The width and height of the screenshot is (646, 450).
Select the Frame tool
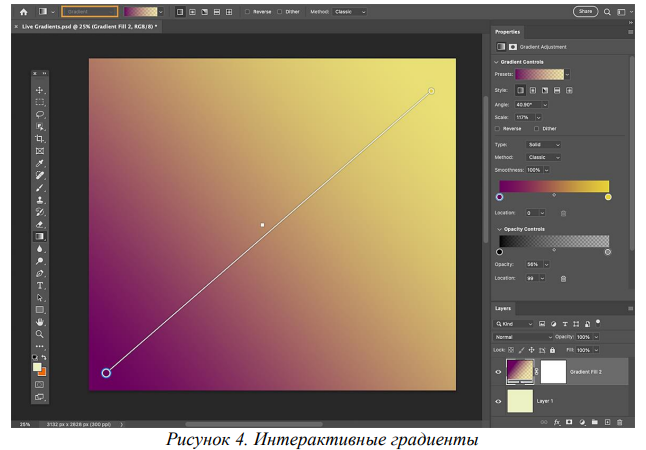click(x=40, y=151)
